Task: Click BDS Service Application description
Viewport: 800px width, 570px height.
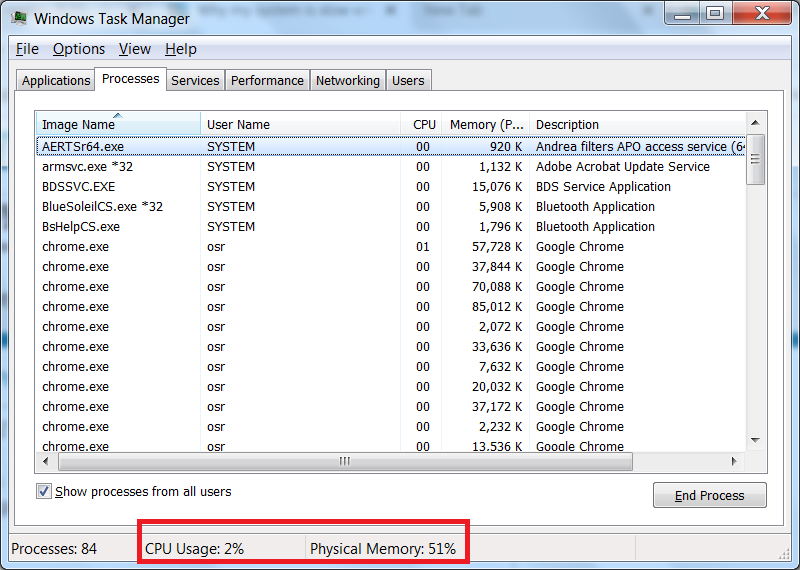Action: pyautogui.click(x=603, y=187)
